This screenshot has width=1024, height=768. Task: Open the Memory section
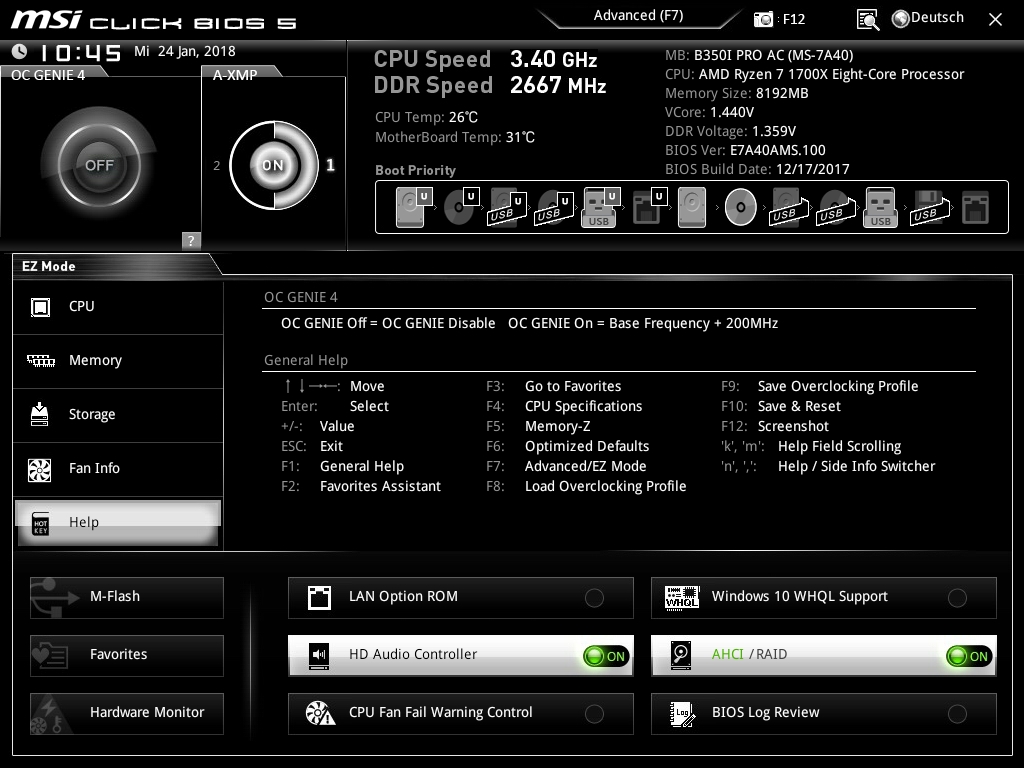pos(118,361)
